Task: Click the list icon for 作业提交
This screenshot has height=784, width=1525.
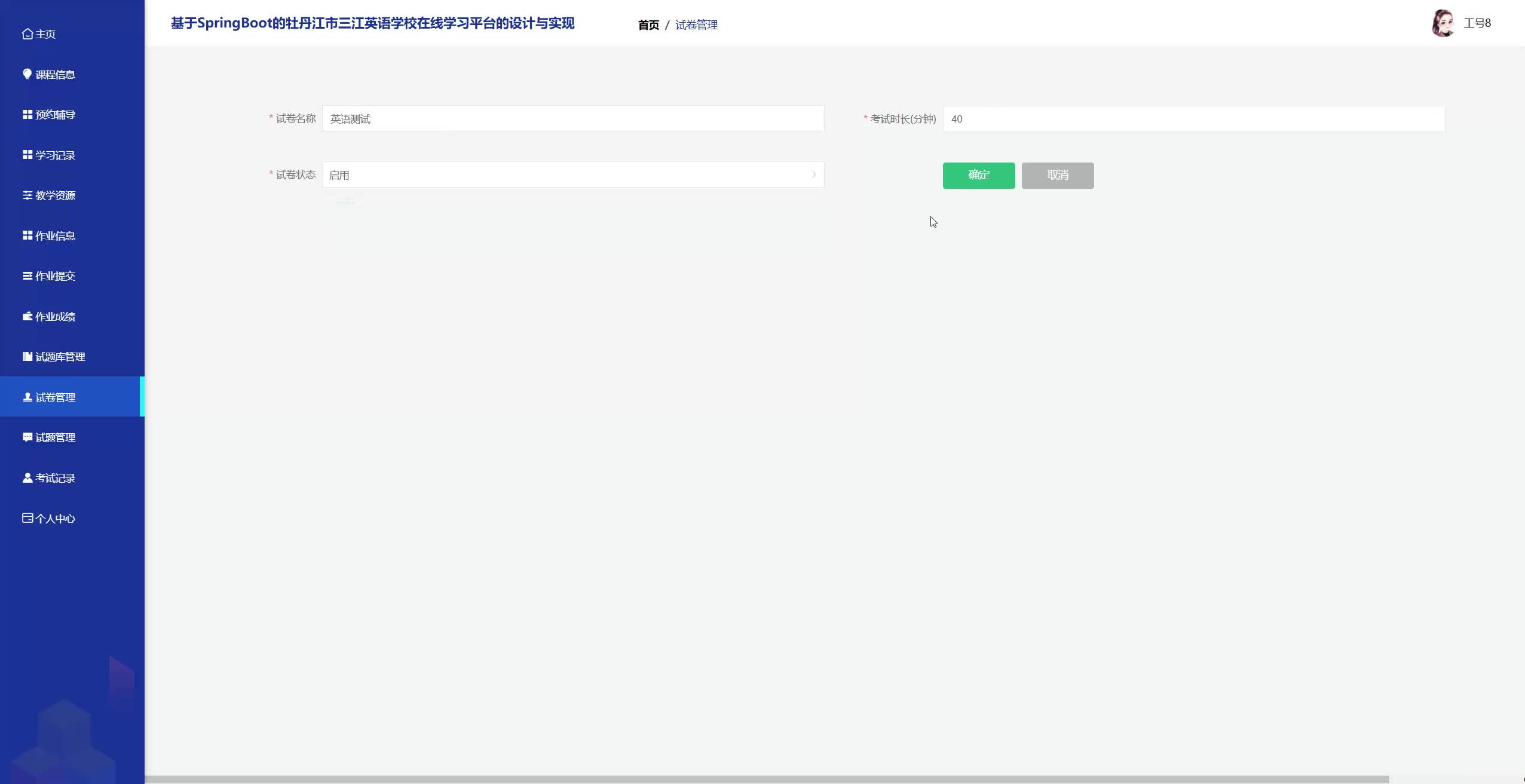Action: pyautogui.click(x=27, y=276)
